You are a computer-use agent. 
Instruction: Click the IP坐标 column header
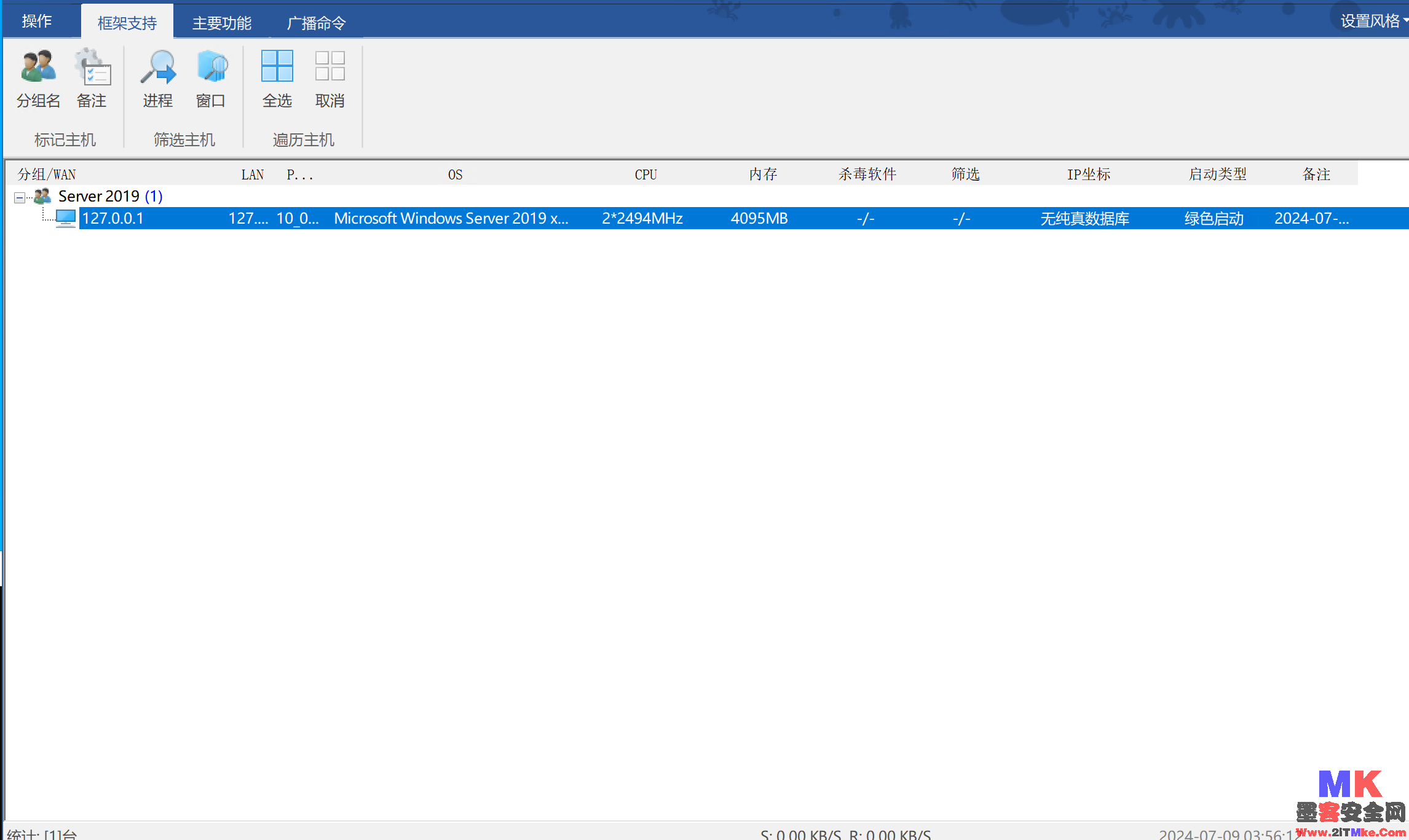1089,175
